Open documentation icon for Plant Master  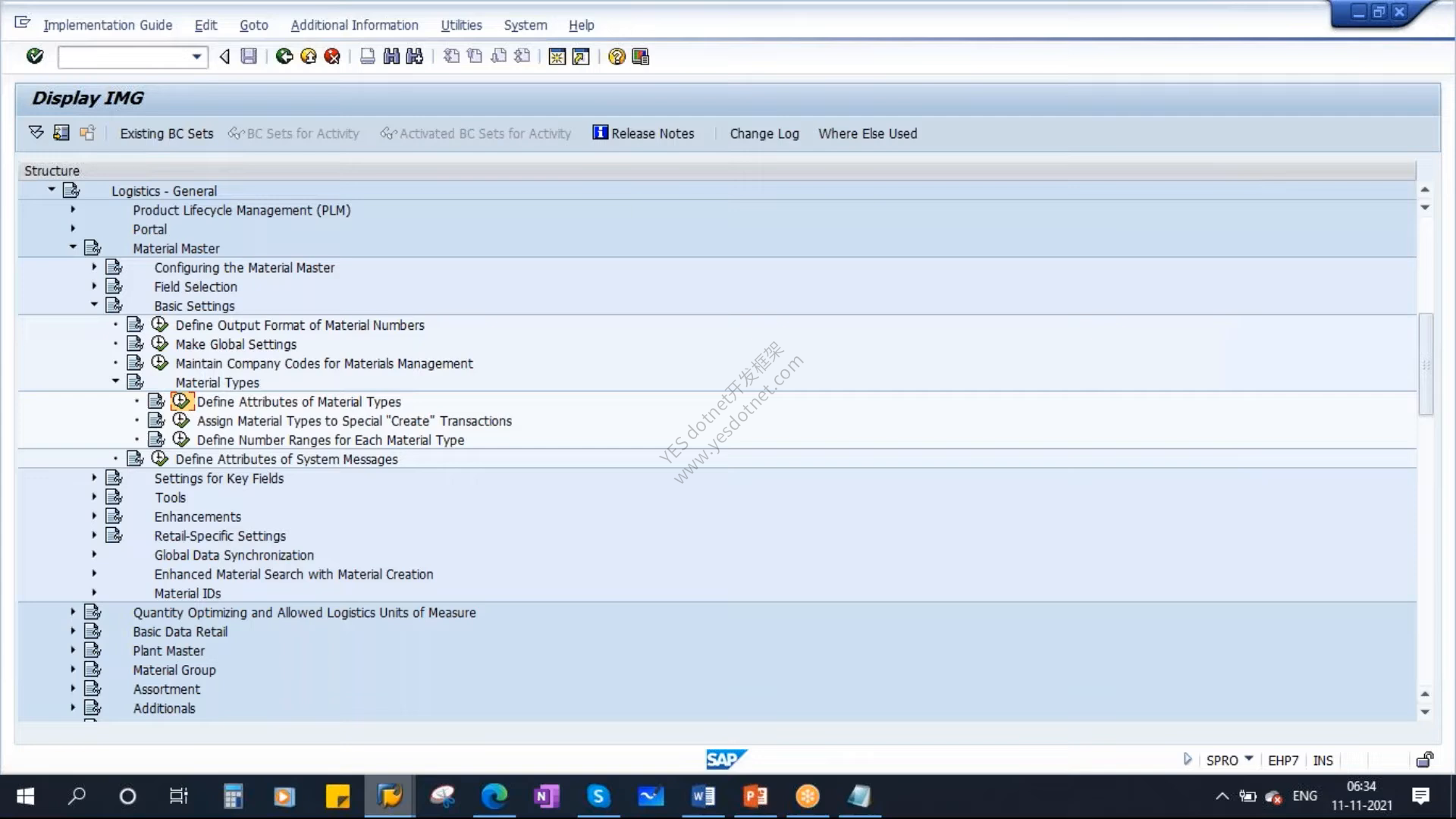pyautogui.click(x=93, y=650)
